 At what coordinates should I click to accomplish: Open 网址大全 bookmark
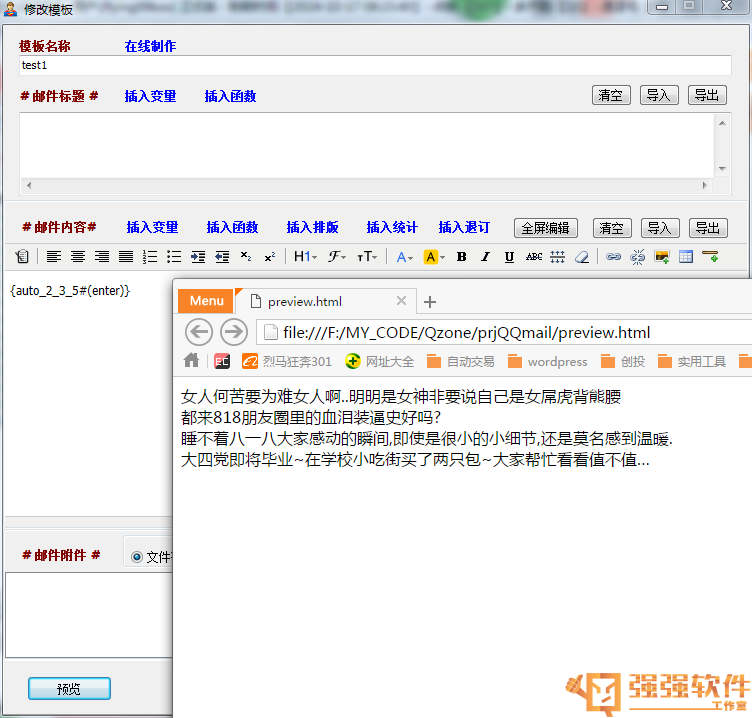point(379,361)
